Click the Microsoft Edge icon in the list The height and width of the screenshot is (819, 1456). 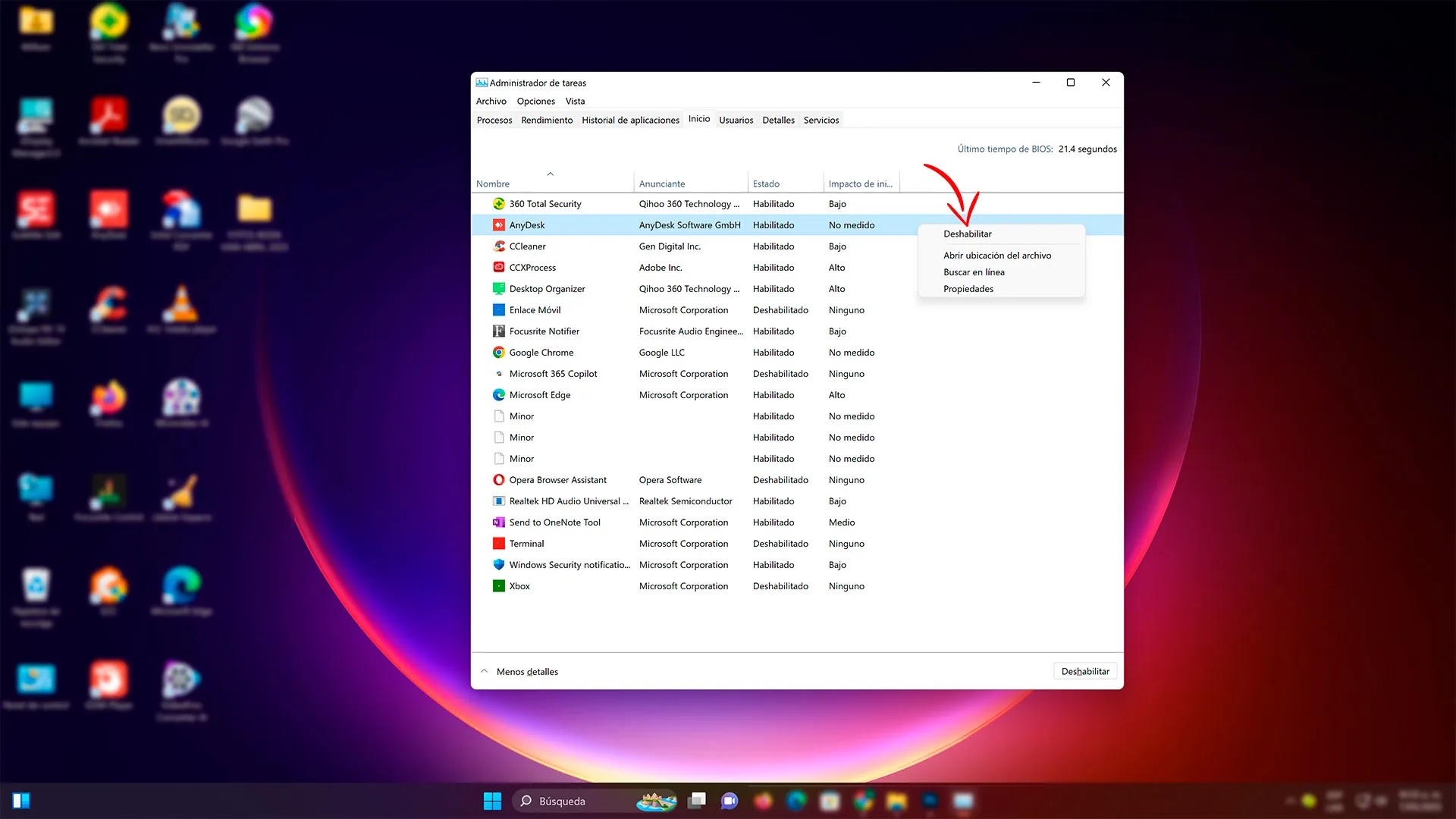(x=498, y=395)
